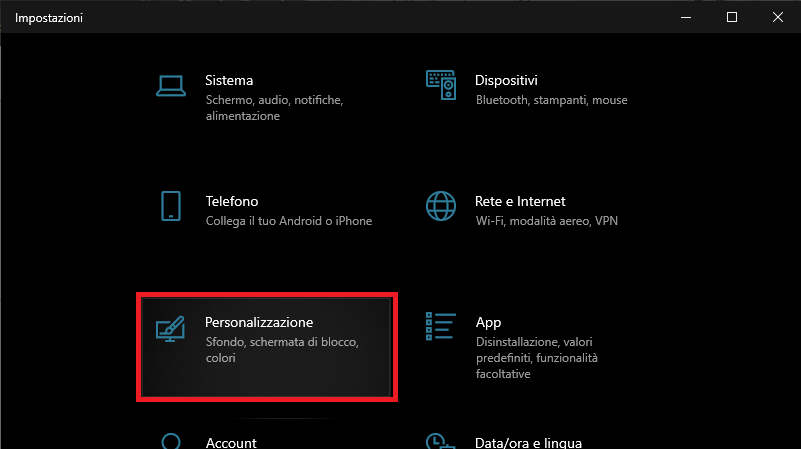The image size is (801, 449).
Task: Open Data/ora e lingua label
Action: (x=528, y=443)
